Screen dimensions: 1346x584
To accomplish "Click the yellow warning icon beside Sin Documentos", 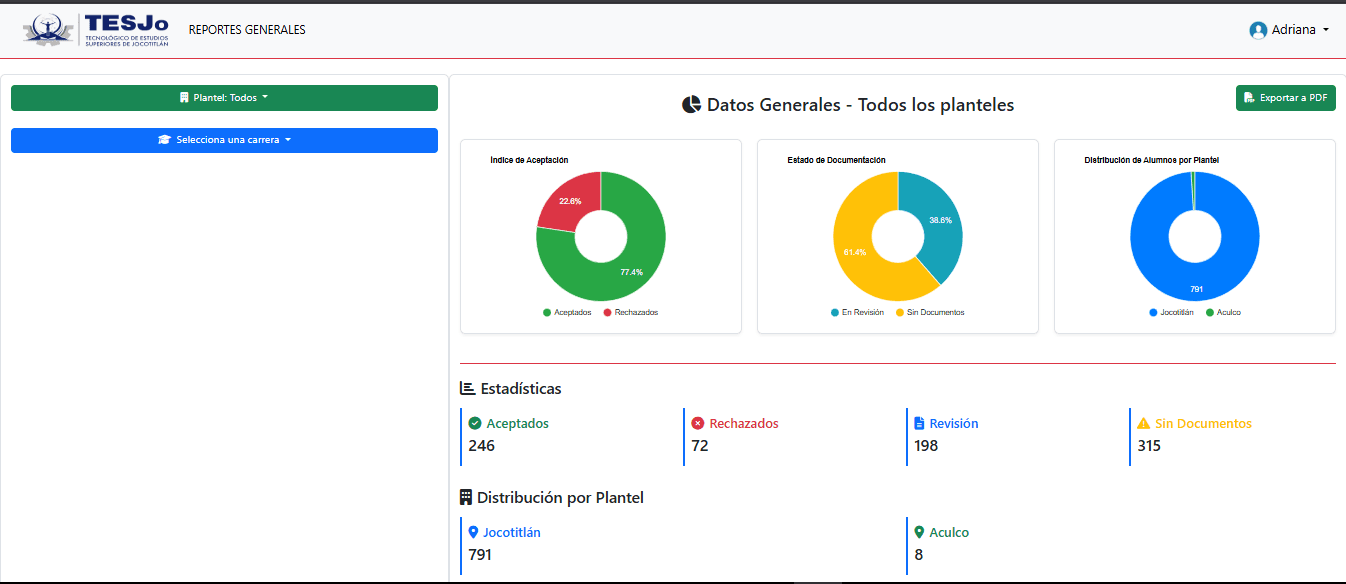I will pos(1144,423).
